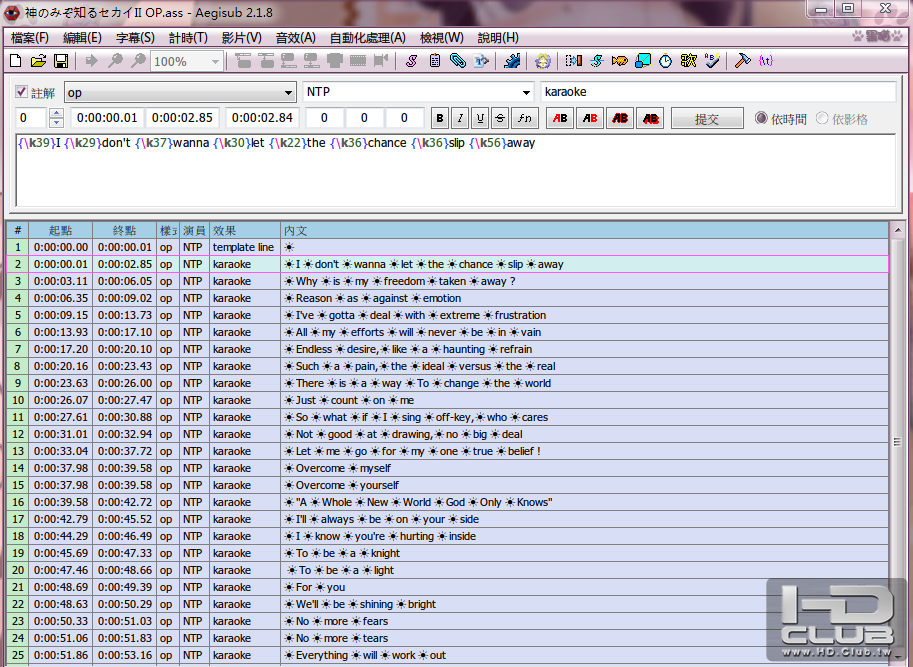Click the start time field 0:00:00.01

tap(107, 118)
